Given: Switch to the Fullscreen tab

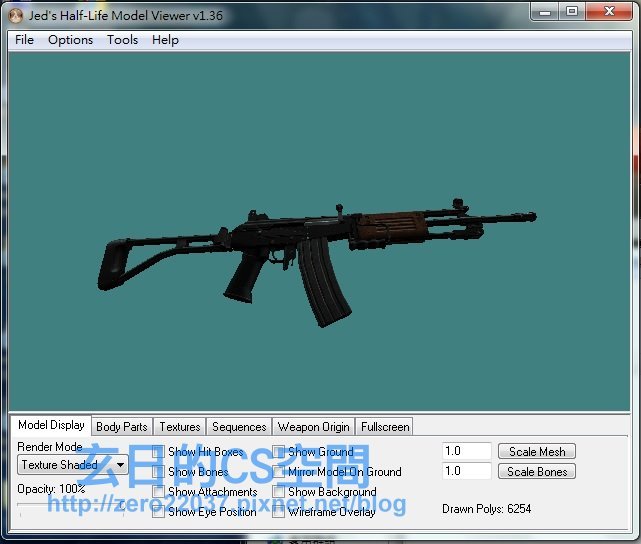Looking at the screenshot, I should point(385,427).
